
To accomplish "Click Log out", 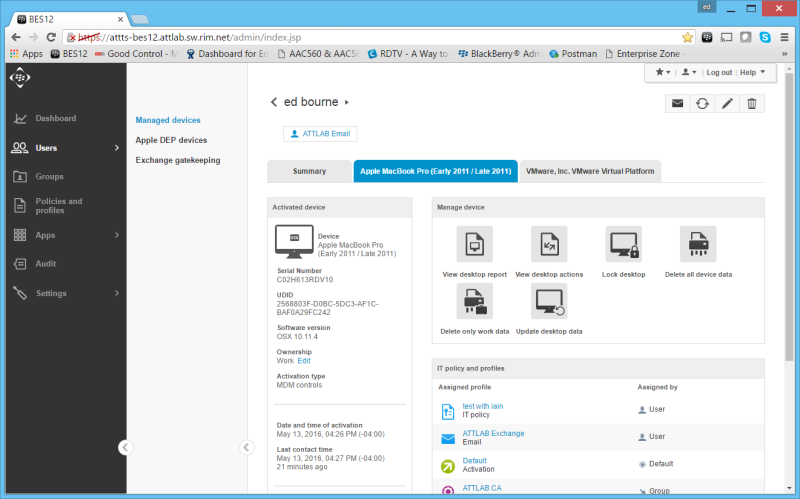I will pyautogui.click(x=719, y=72).
